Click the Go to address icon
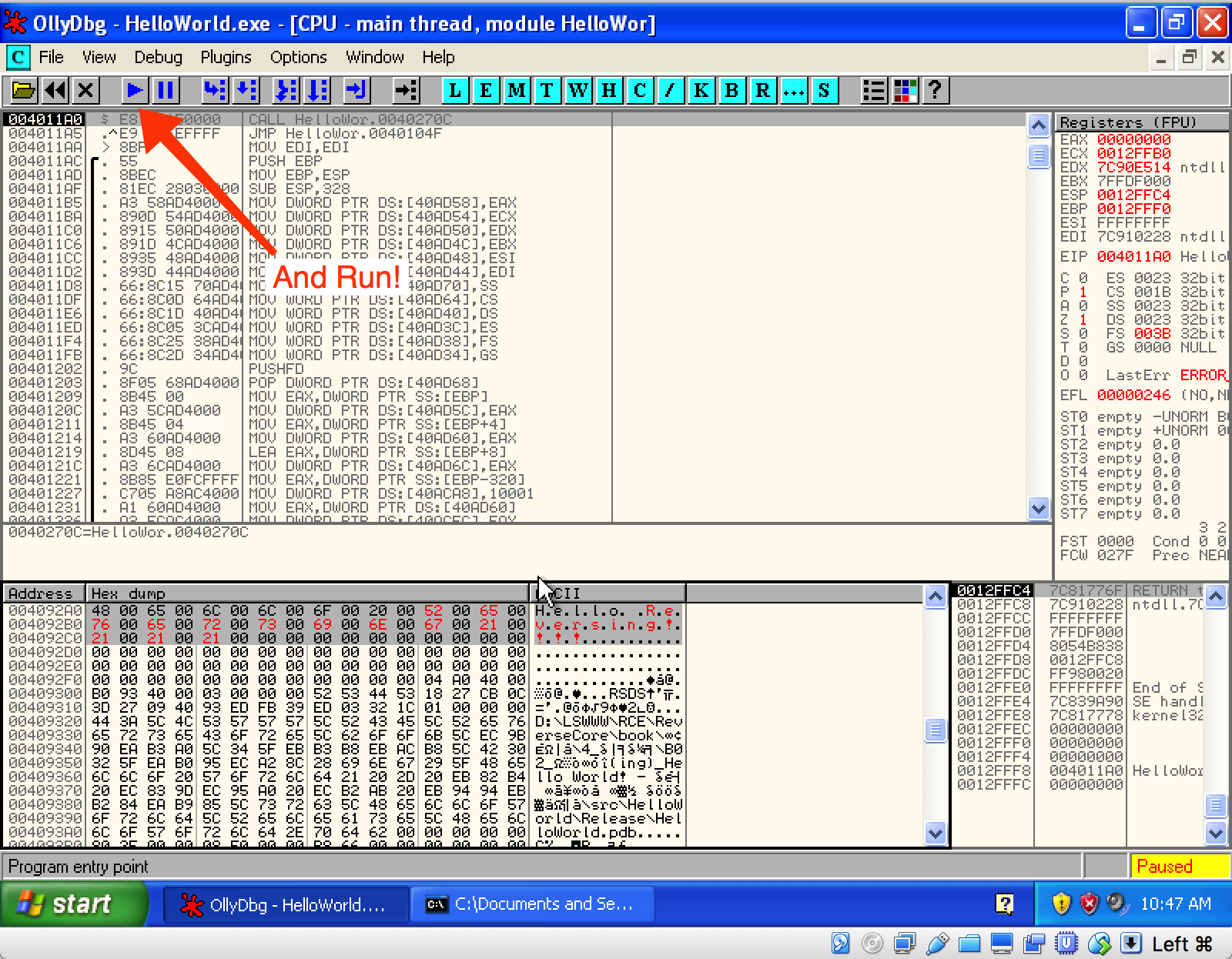The height and width of the screenshot is (959, 1232). pos(406,91)
